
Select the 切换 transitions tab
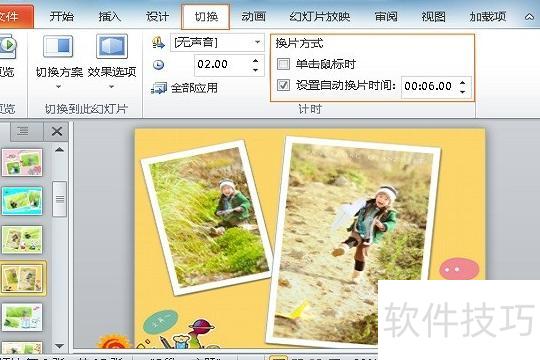(206, 17)
